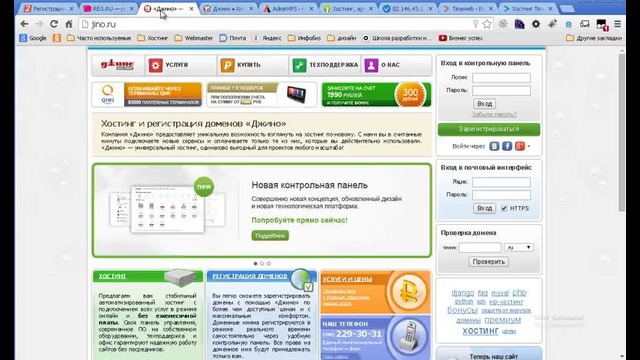Sign in via VK icon

tap(494, 146)
